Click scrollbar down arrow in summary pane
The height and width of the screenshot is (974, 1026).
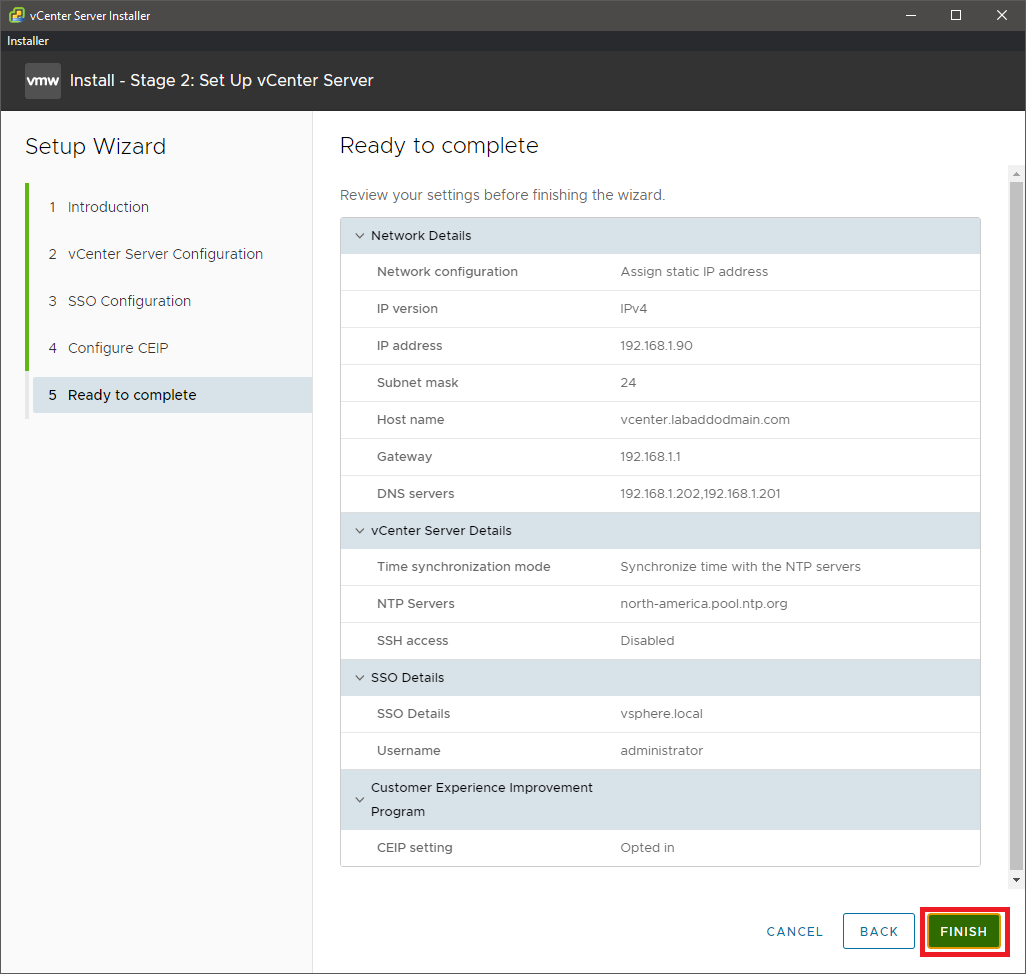1016,880
